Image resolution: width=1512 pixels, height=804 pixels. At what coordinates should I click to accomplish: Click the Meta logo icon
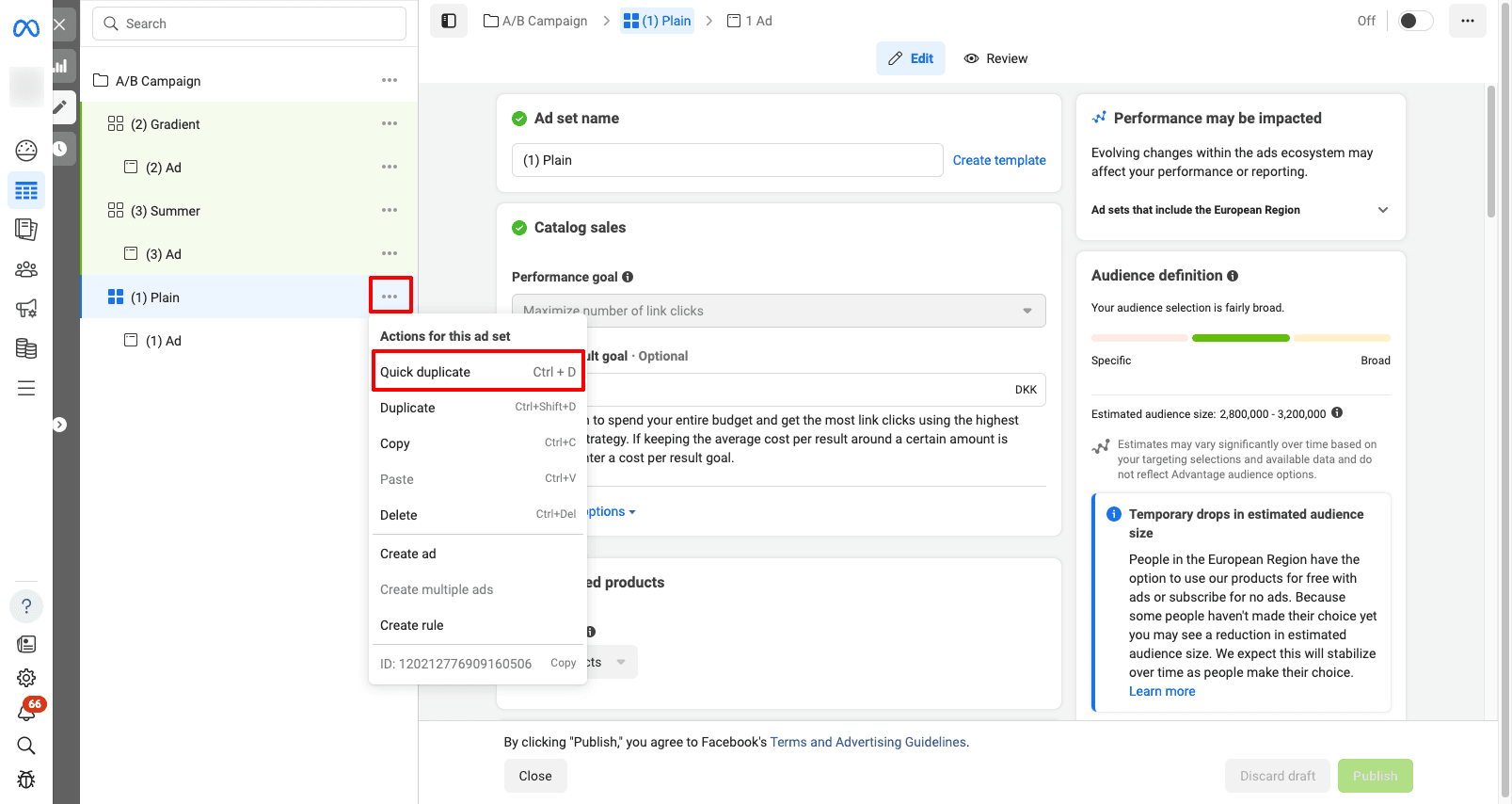(25, 28)
